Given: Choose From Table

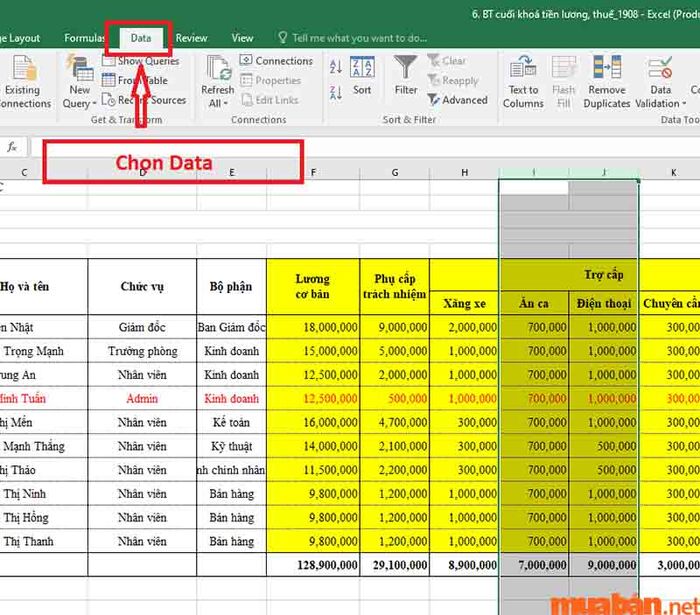Looking at the screenshot, I should 135,80.
